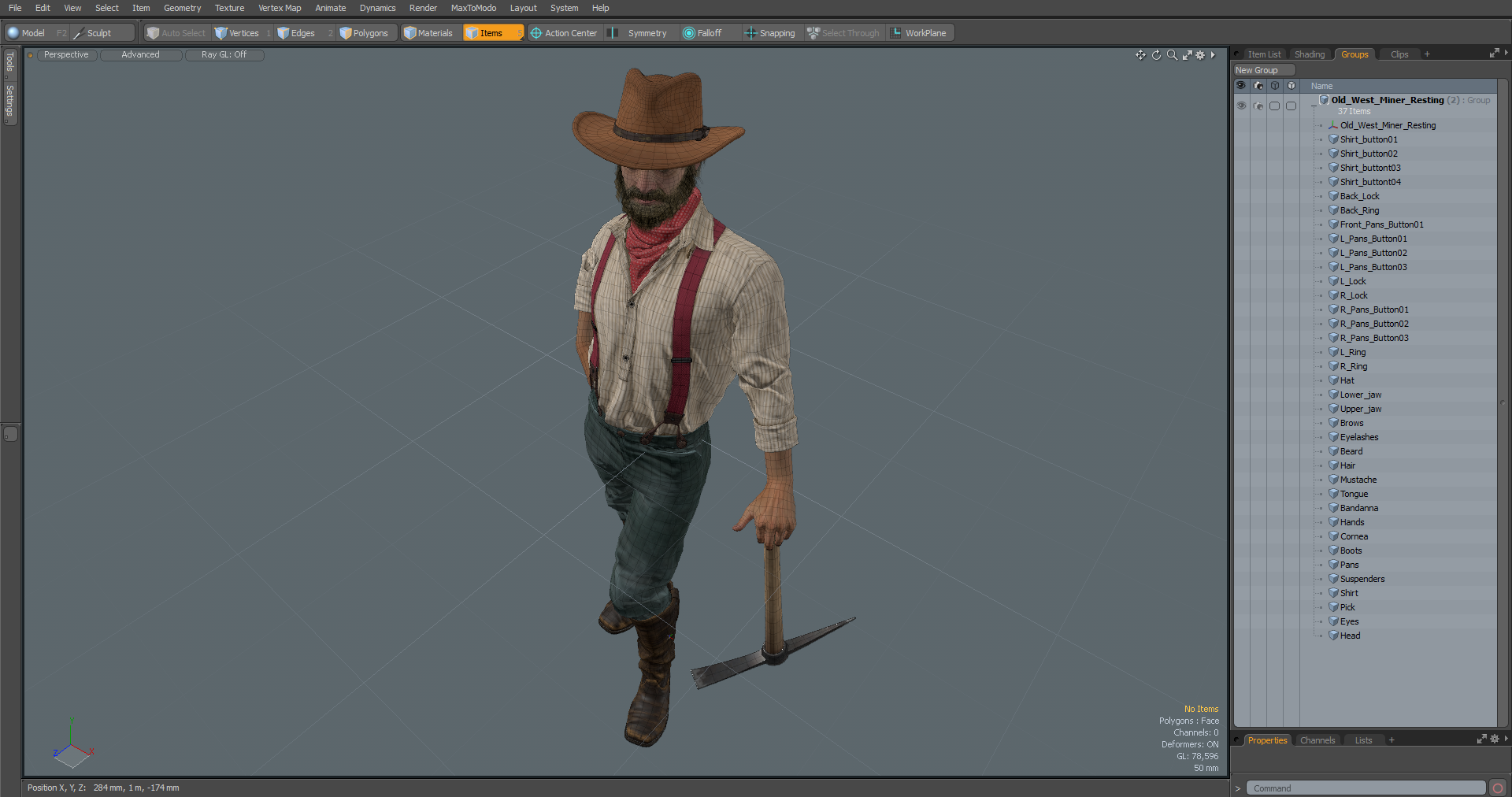Click Beard mesh icon
1512x797 pixels.
1333,451
